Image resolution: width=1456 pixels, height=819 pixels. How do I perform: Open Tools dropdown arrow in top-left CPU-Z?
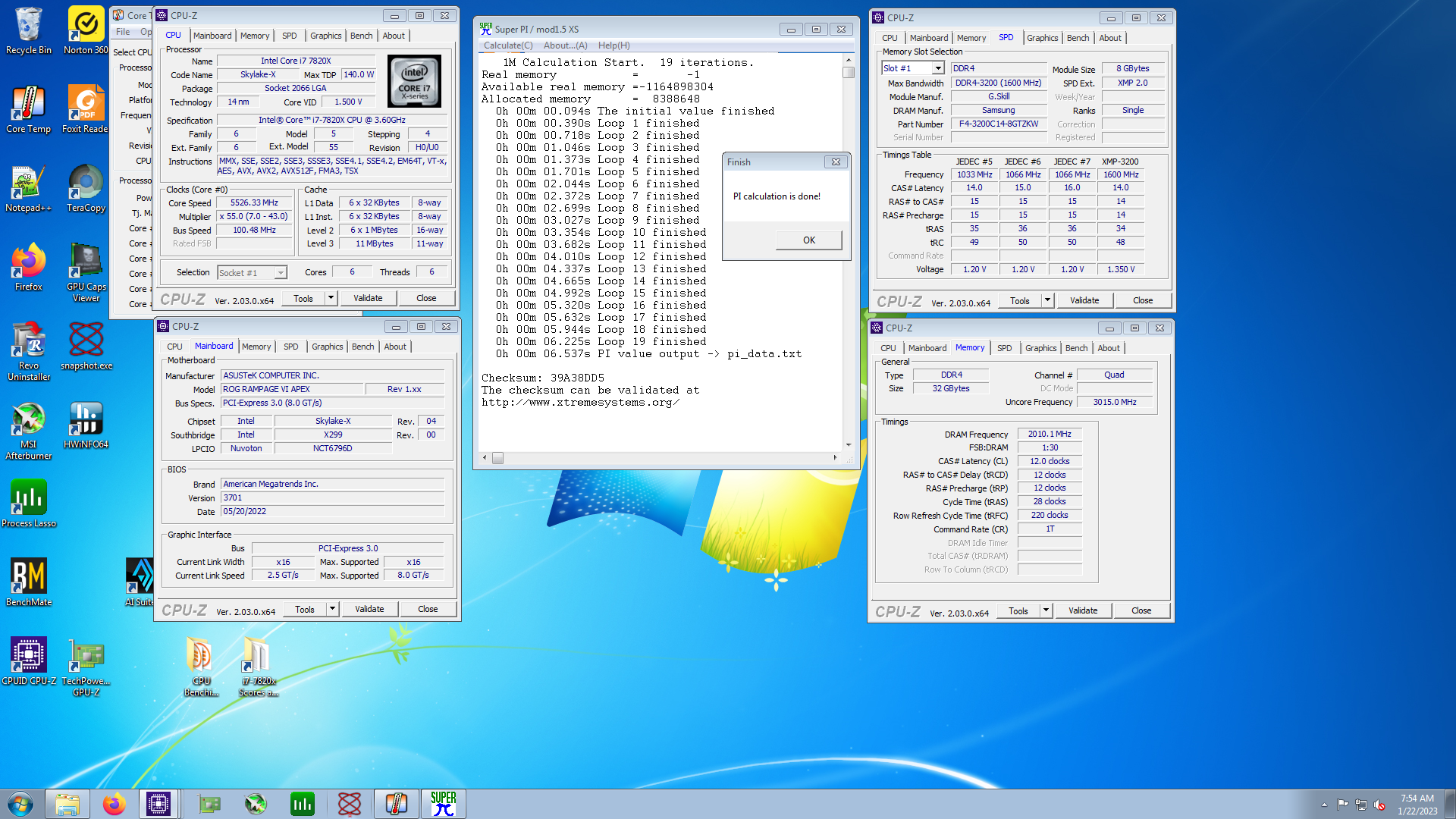[331, 298]
